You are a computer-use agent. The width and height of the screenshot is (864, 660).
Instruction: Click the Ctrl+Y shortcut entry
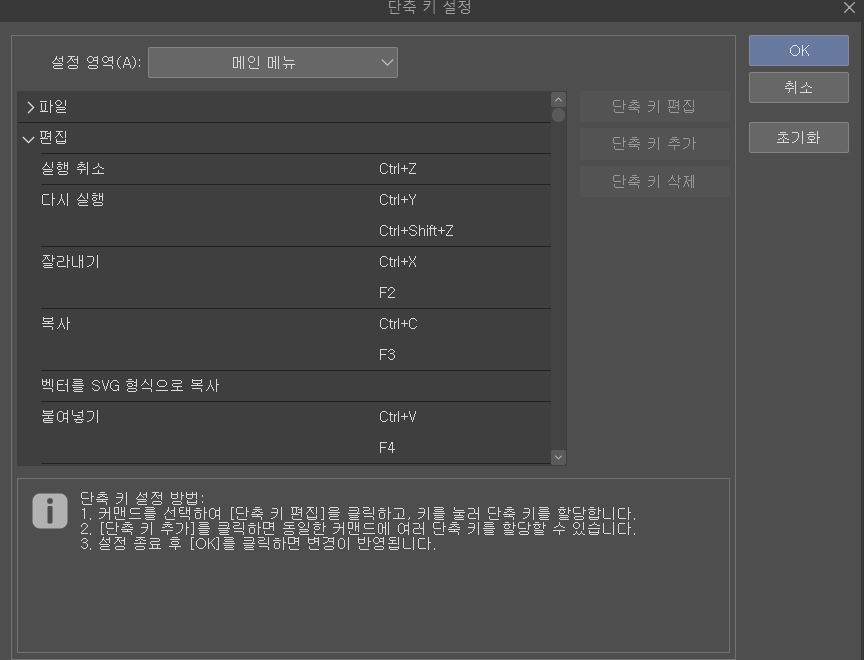pos(398,199)
